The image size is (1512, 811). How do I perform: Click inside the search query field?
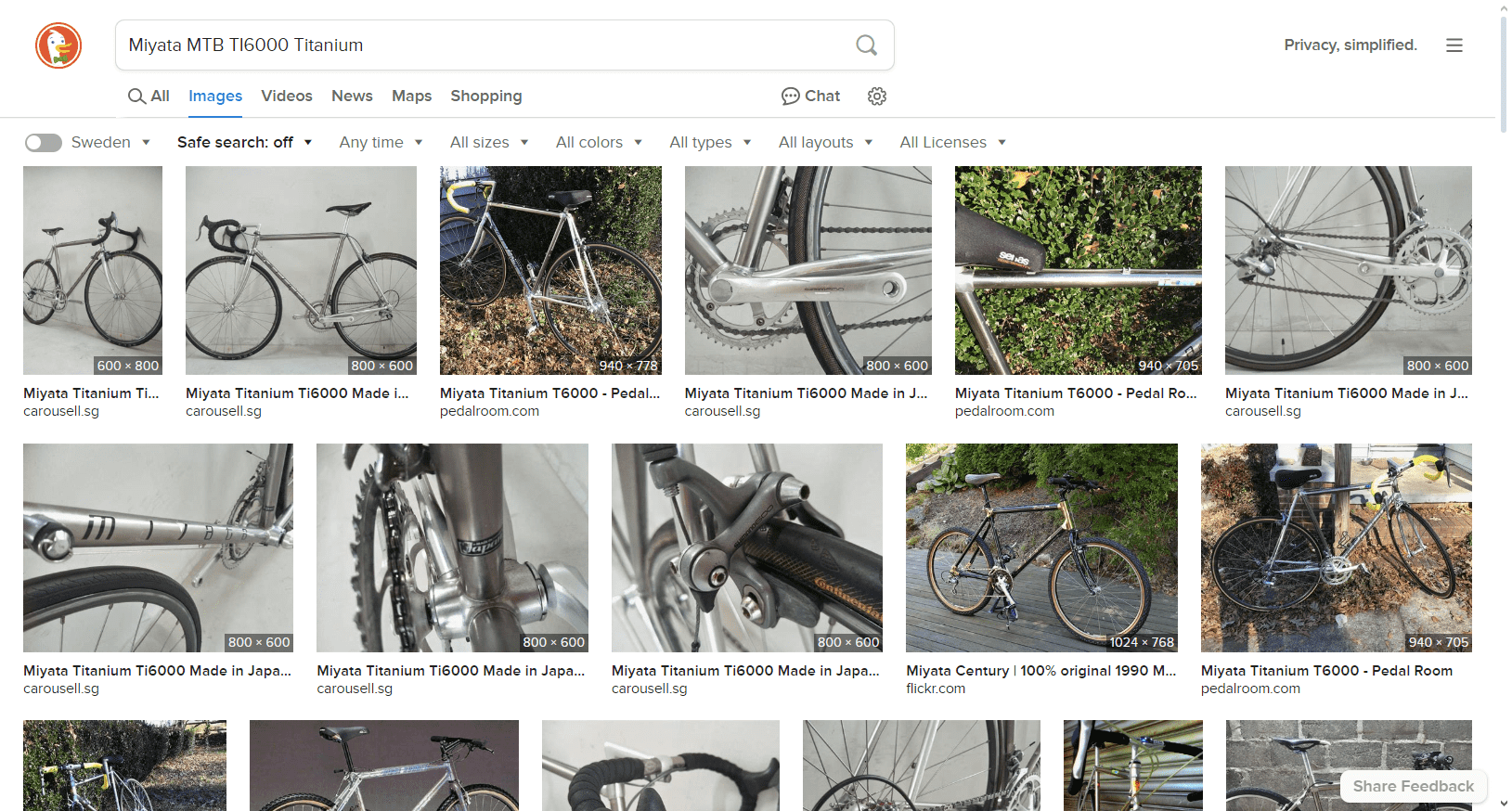[483, 45]
